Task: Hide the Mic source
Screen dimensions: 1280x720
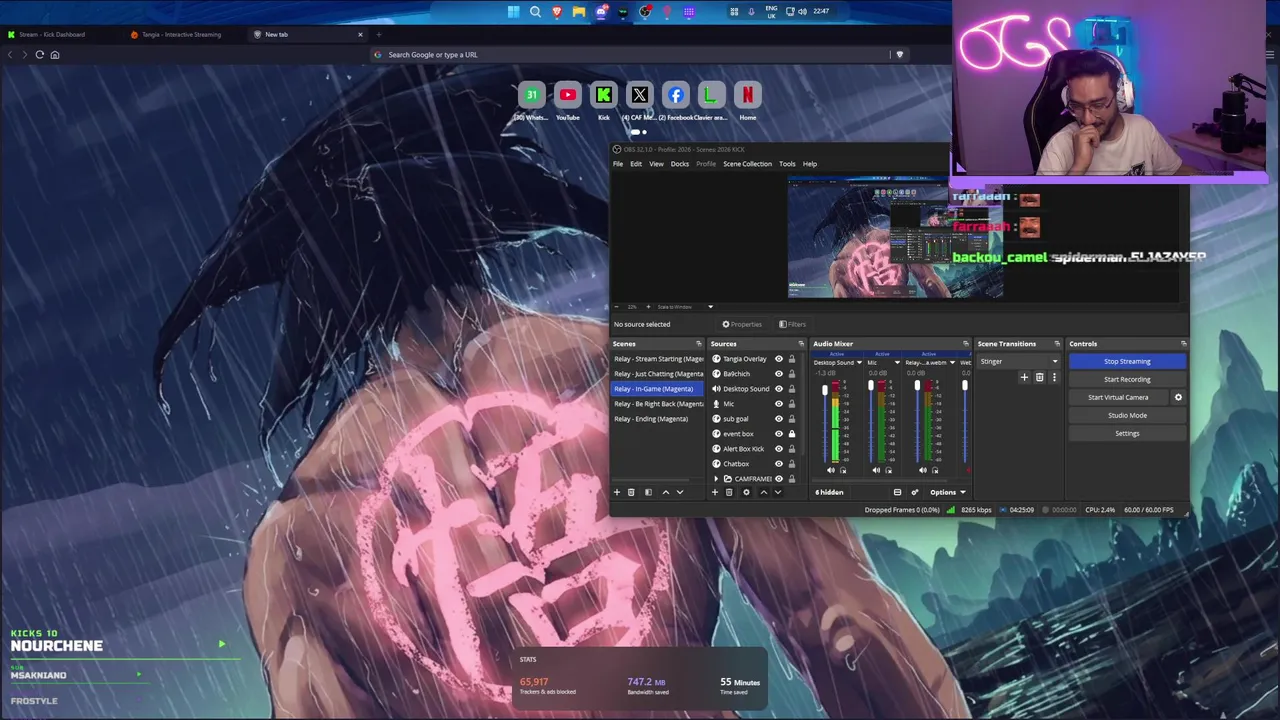Action: [779, 404]
